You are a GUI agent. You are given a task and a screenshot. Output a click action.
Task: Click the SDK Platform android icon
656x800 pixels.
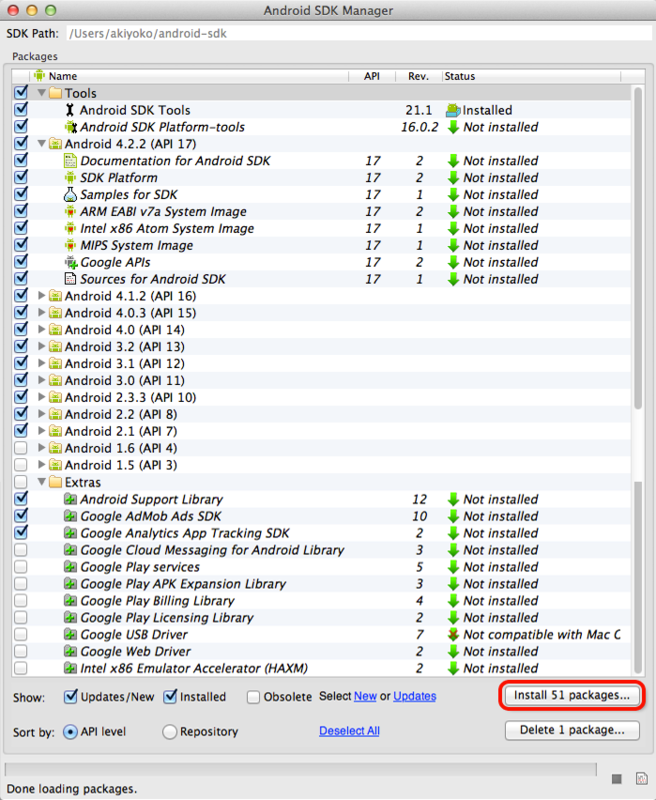pos(70,178)
